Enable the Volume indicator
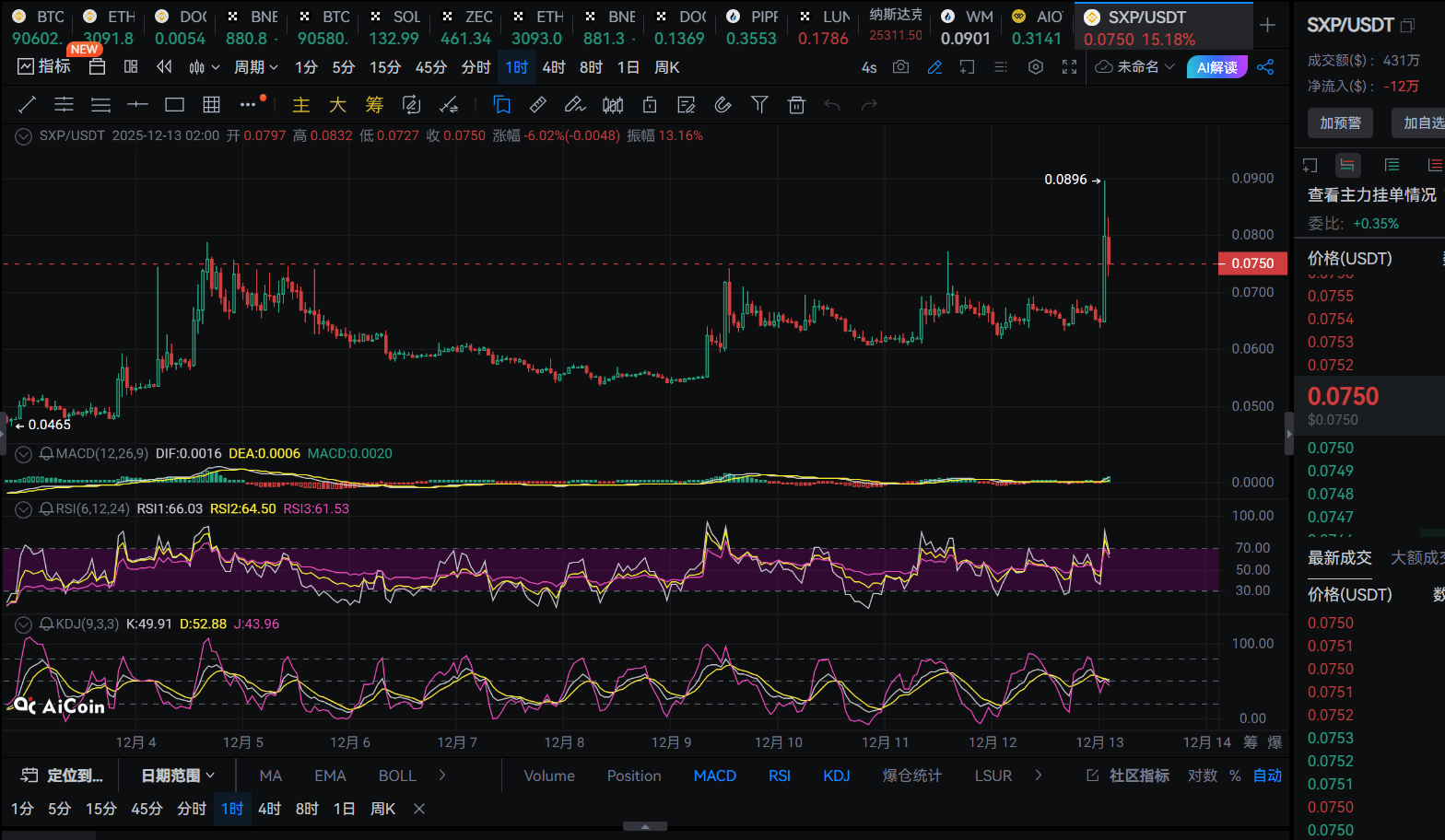The height and width of the screenshot is (840, 1445). 549,776
